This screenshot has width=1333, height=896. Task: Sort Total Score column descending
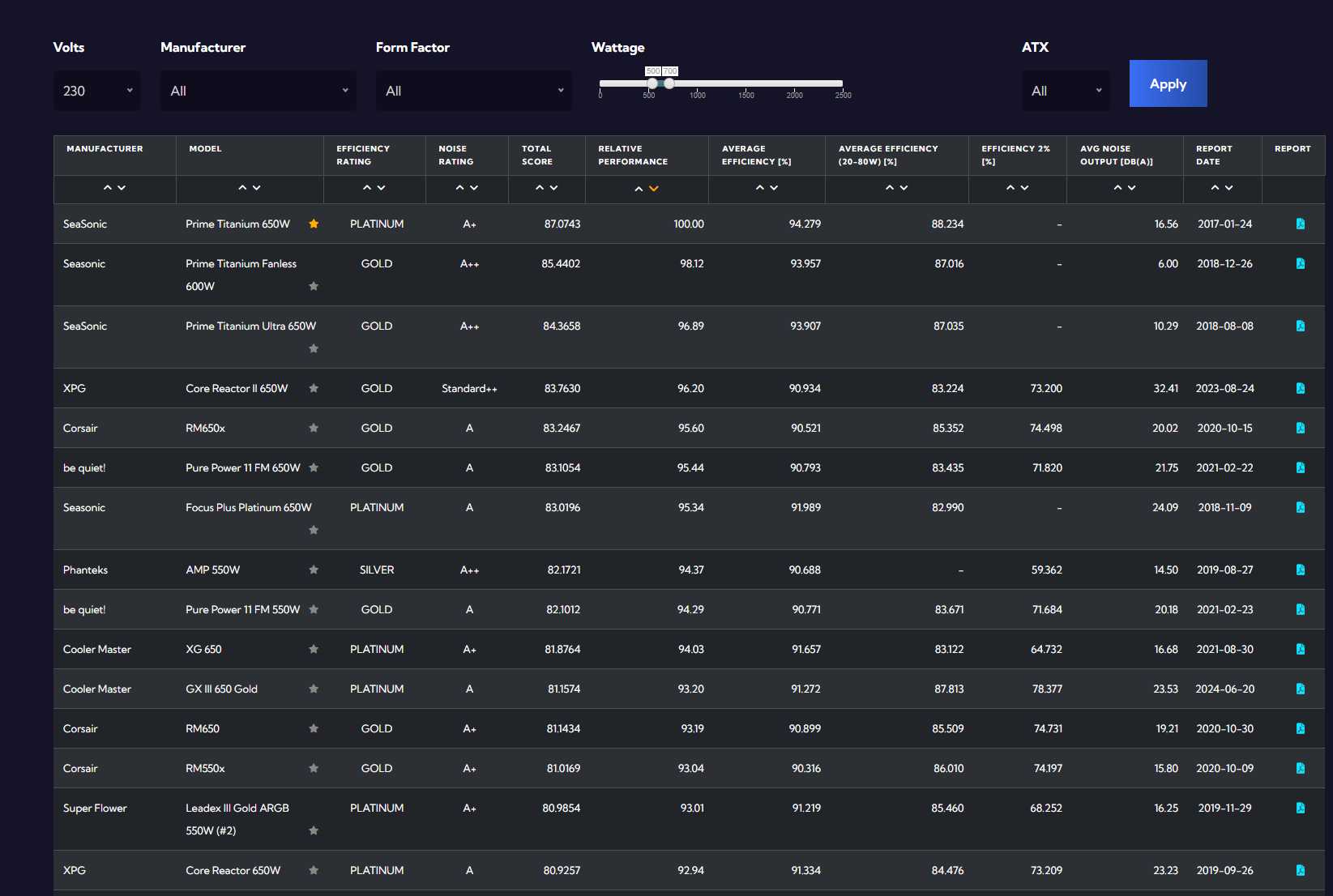point(554,188)
